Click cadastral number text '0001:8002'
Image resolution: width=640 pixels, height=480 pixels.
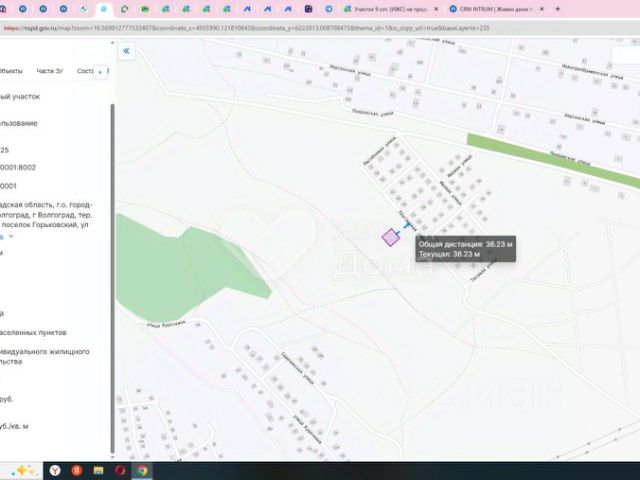[18, 167]
